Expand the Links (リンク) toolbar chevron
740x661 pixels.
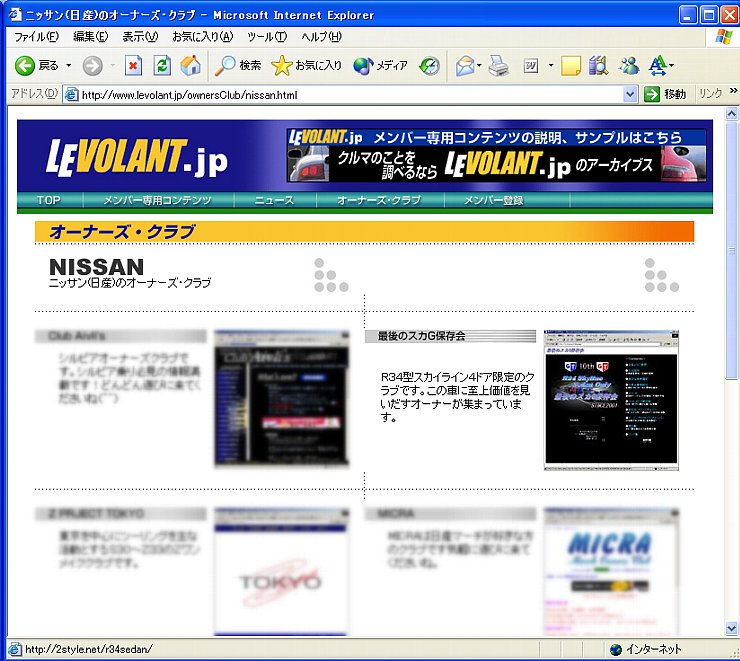733,91
